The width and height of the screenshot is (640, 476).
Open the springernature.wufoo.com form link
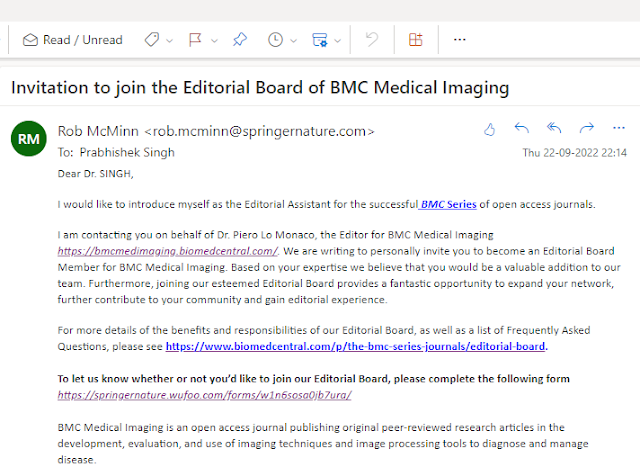[x=204, y=395]
